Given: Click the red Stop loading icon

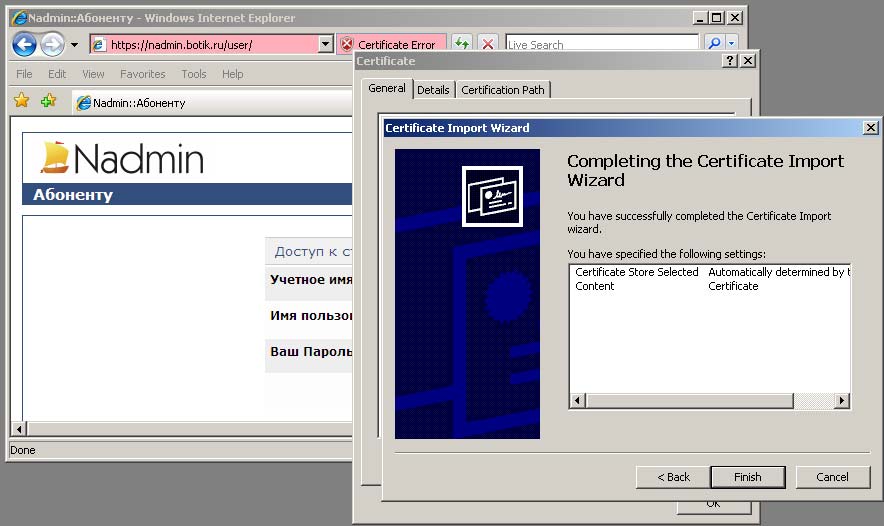Looking at the screenshot, I should pyautogui.click(x=487, y=44).
